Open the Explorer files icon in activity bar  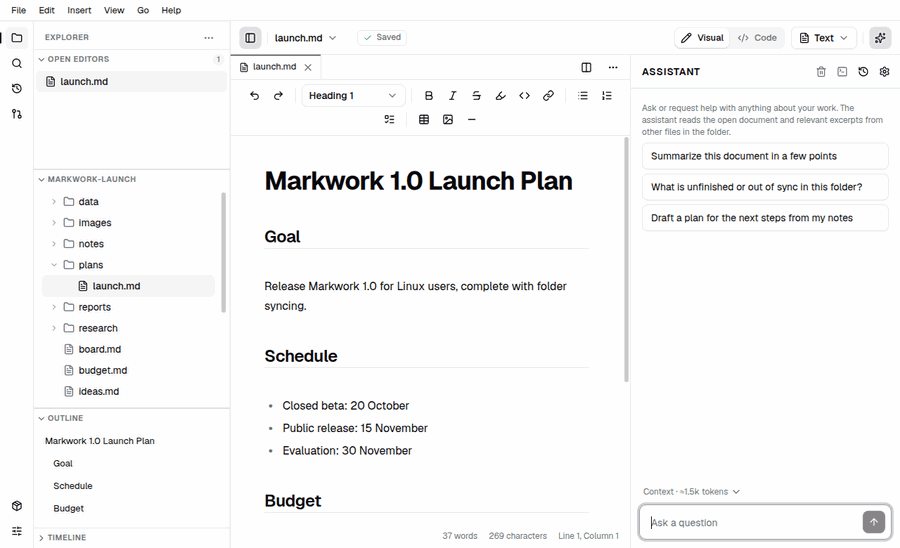[17, 38]
